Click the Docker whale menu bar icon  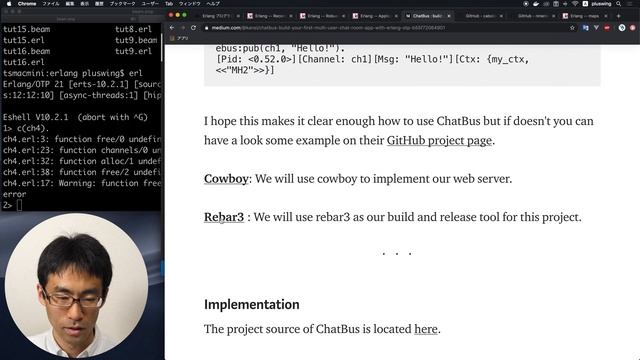coord(536,4)
